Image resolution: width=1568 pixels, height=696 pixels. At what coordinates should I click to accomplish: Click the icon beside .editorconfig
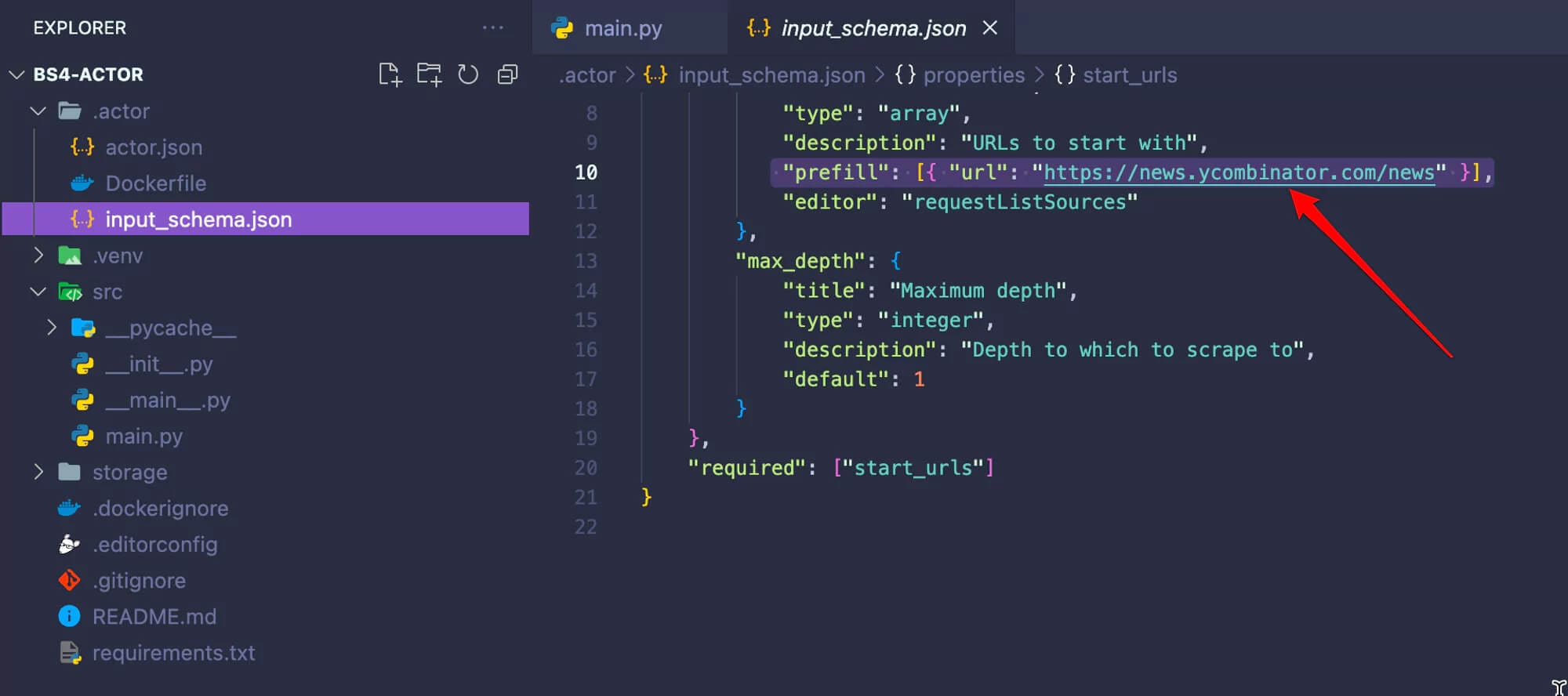pos(69,544)
